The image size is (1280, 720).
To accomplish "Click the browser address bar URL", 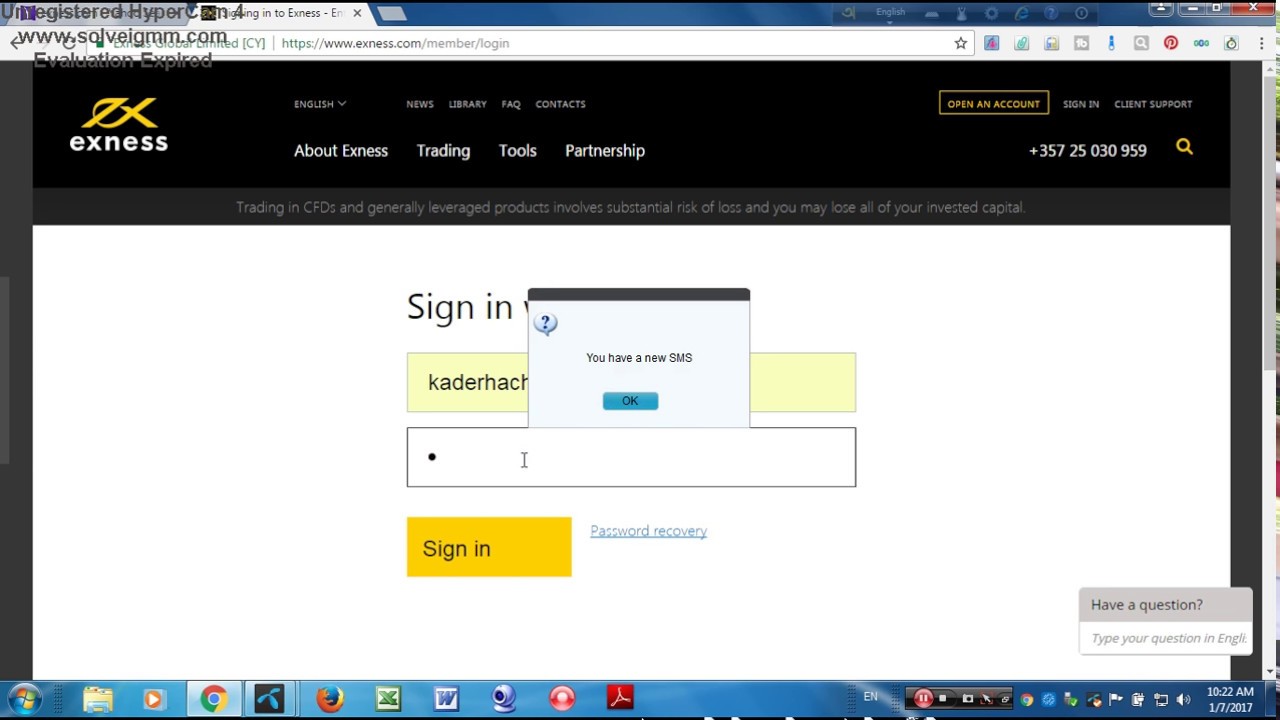I will [x=395, y=43].
